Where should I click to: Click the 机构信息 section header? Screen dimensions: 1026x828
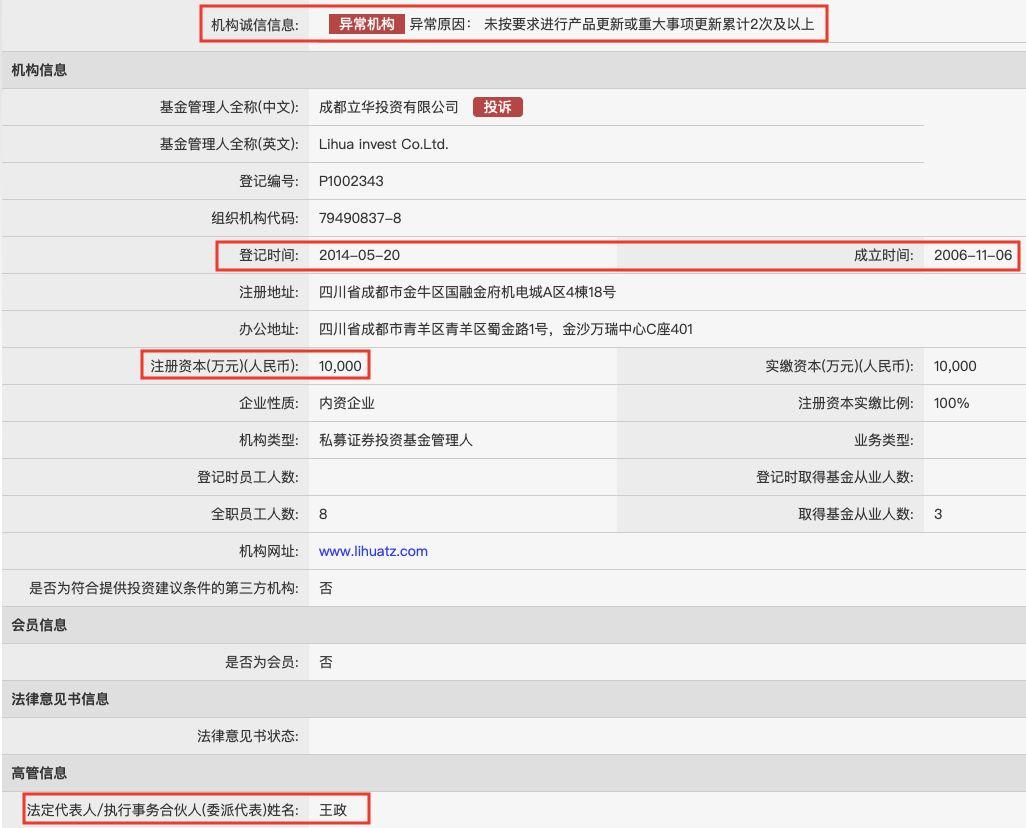[39, 70]
